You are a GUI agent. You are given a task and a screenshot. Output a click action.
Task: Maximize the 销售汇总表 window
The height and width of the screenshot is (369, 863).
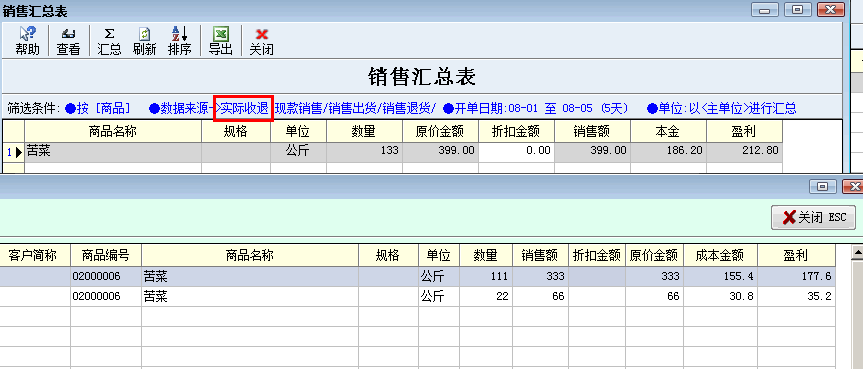(x=798, y=9)
